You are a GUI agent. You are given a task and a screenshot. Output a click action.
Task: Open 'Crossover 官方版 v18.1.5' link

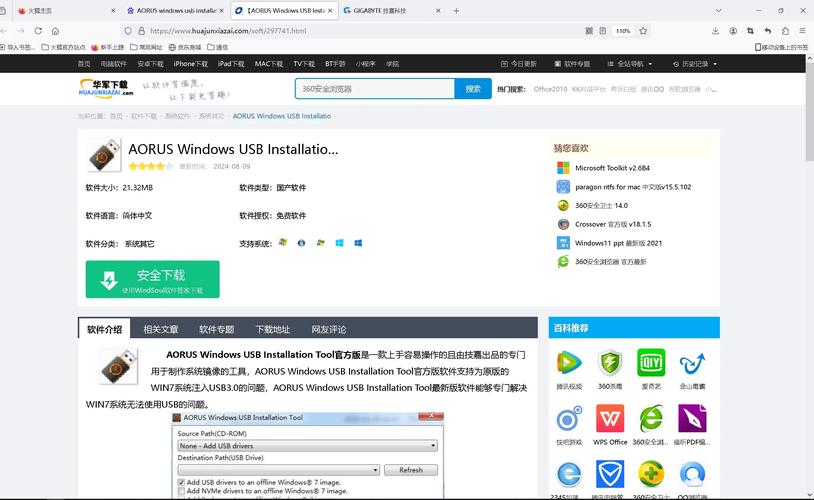(x=613, y=224)
